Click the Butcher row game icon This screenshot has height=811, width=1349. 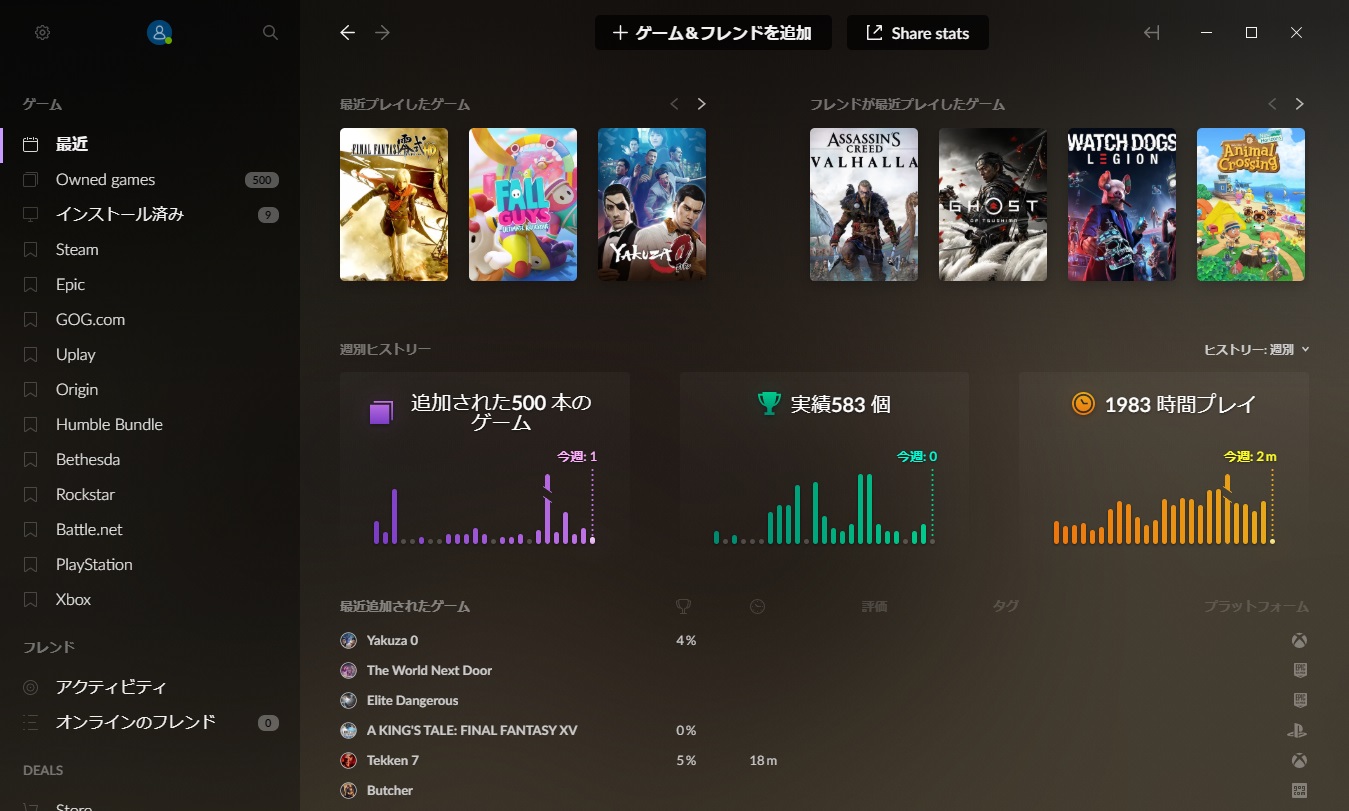coord(348,790)
